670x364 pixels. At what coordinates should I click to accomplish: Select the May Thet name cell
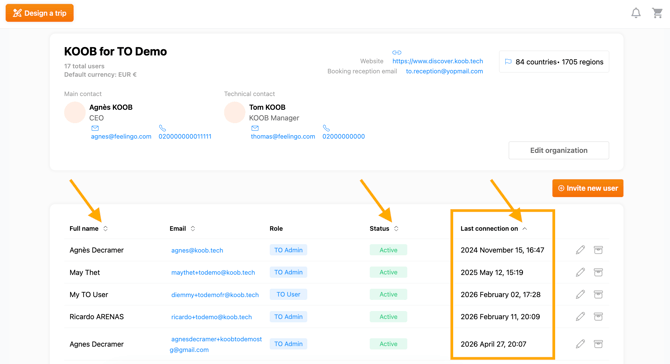click(x=85, y=273)
